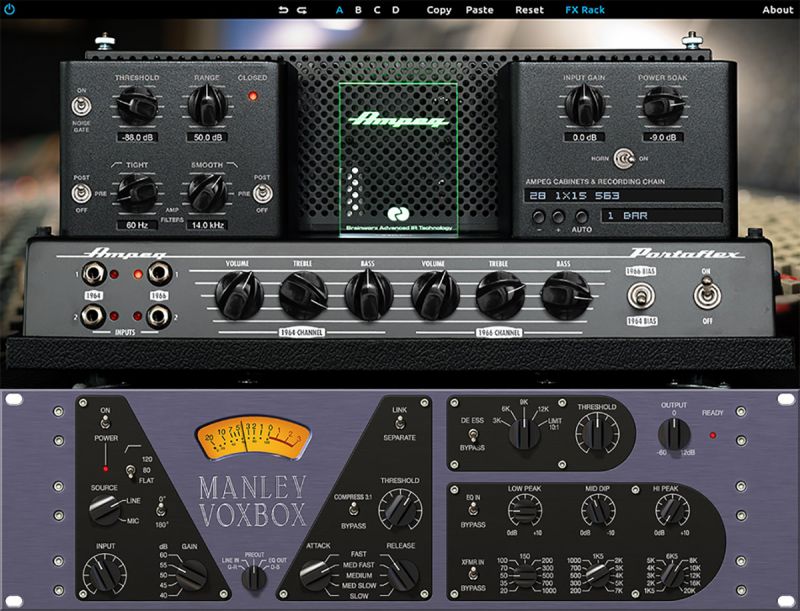The height and width of the screenshot is (611, 800).
Task: Click the 50.0 dB range value field
Action: coord(207,137)
